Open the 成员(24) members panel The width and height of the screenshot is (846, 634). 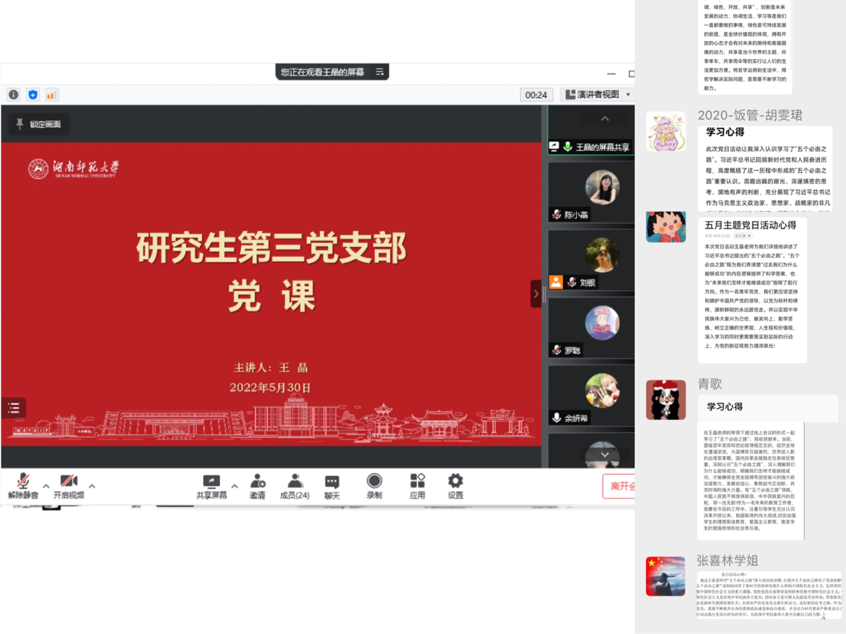click(x=294, y=486)
